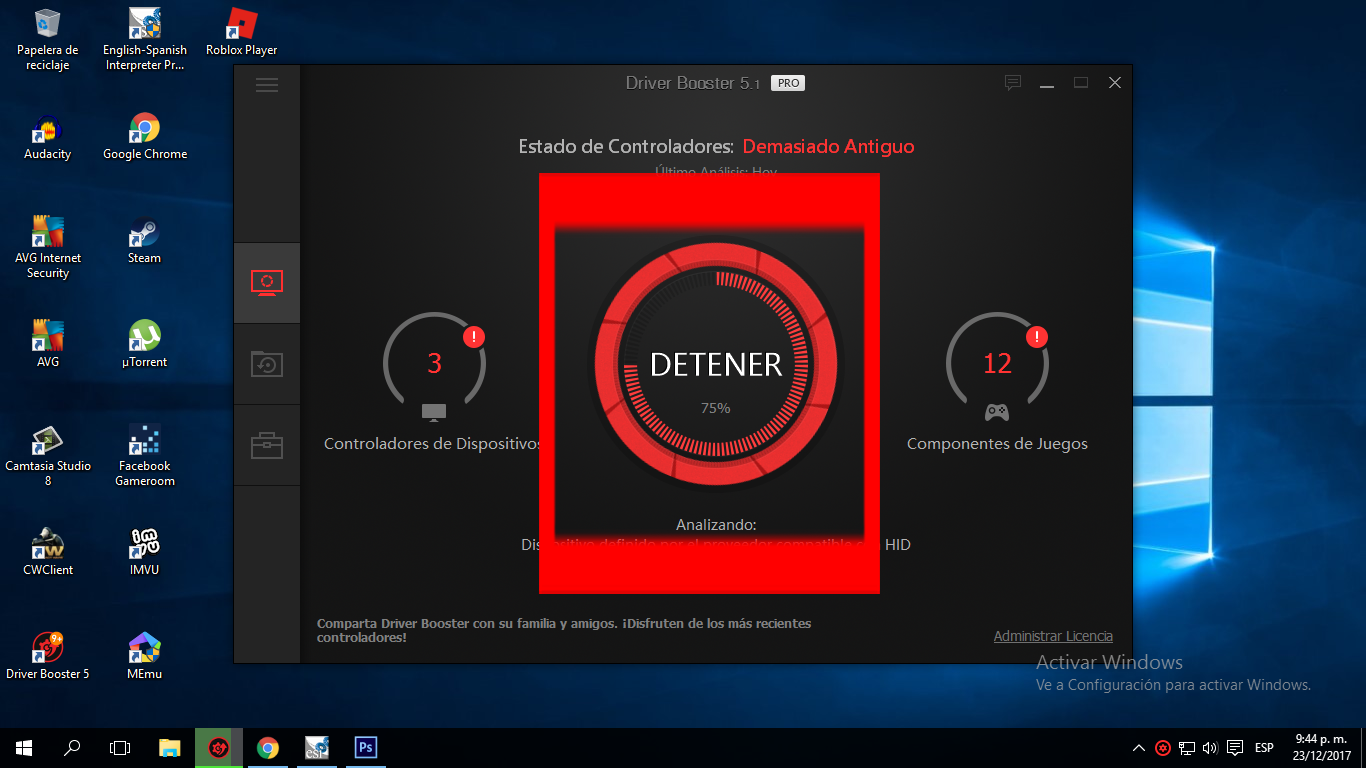
Task: Open File Explorer from the taskbar
Action: [170, 748]
